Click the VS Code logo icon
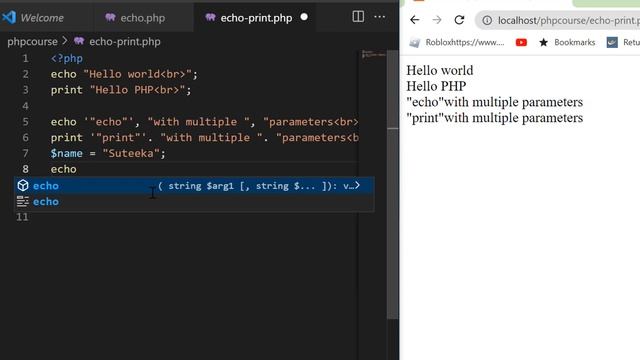Viewport: 640px width, 360px height. 9,18
